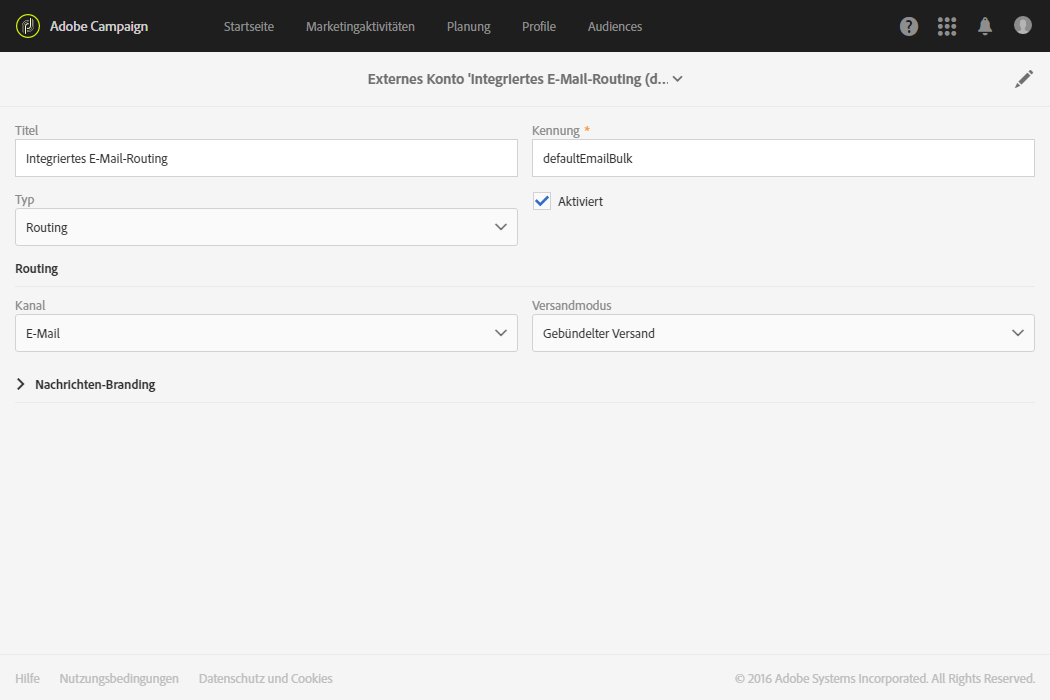Go to the Startseite menu
Image resolution: width=1050 pixels, height=700 pixels.
pyautogui.click(x=249, y=27)
